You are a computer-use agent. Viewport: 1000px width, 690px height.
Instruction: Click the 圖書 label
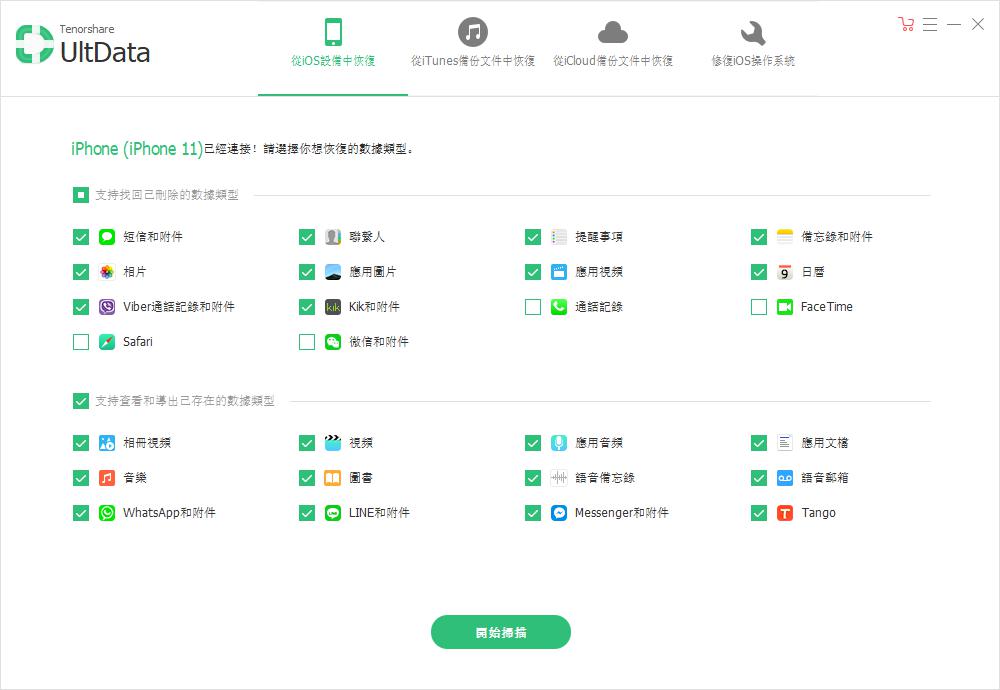tap(361, 478)
